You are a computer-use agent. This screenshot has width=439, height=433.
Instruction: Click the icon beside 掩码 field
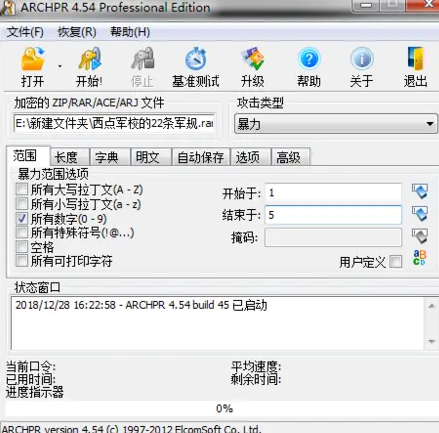pos(420,236)
